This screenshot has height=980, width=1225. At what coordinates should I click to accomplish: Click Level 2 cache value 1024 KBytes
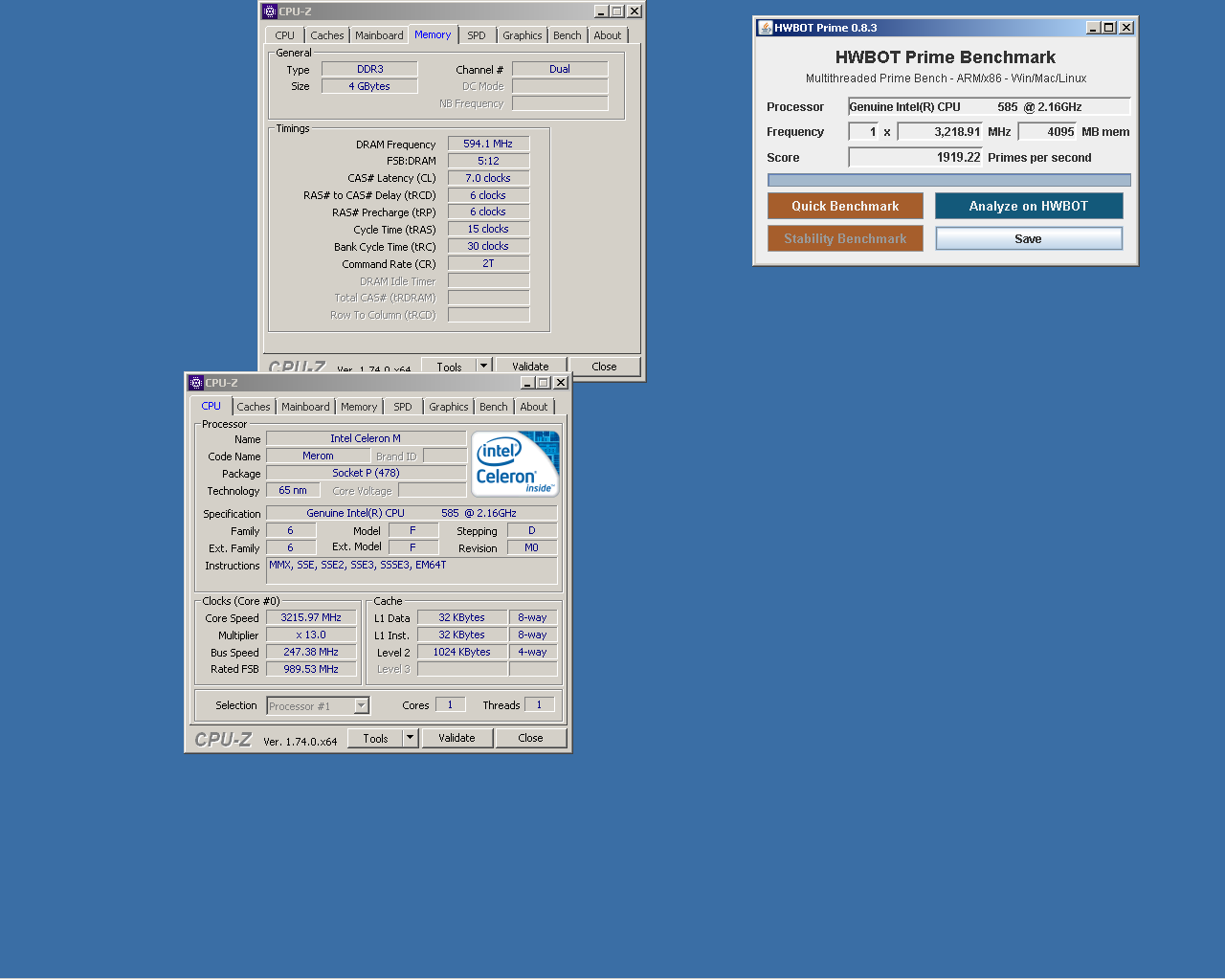click(462, 653)
